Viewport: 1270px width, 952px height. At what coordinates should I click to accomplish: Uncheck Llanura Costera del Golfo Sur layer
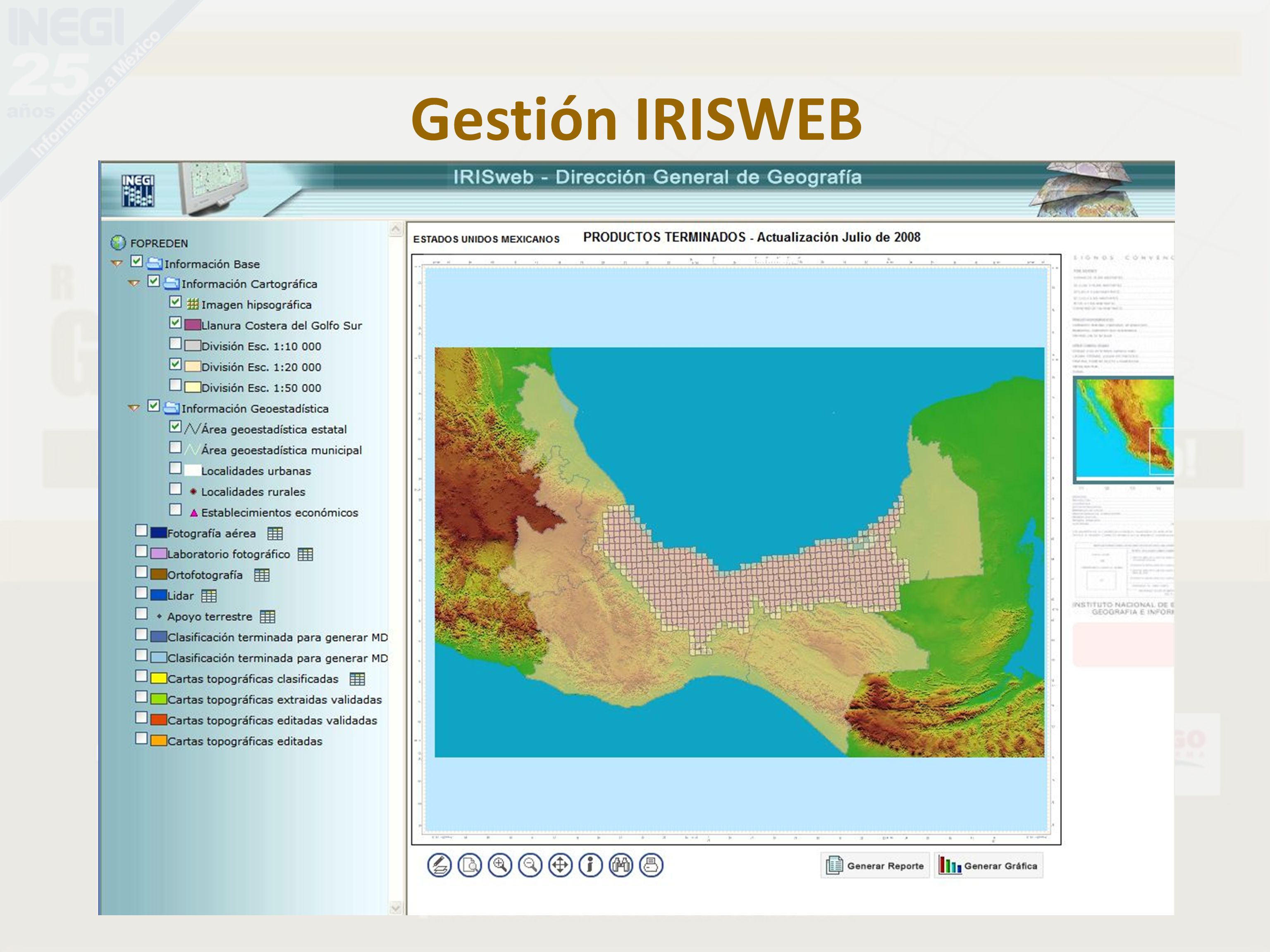[176, 322]
